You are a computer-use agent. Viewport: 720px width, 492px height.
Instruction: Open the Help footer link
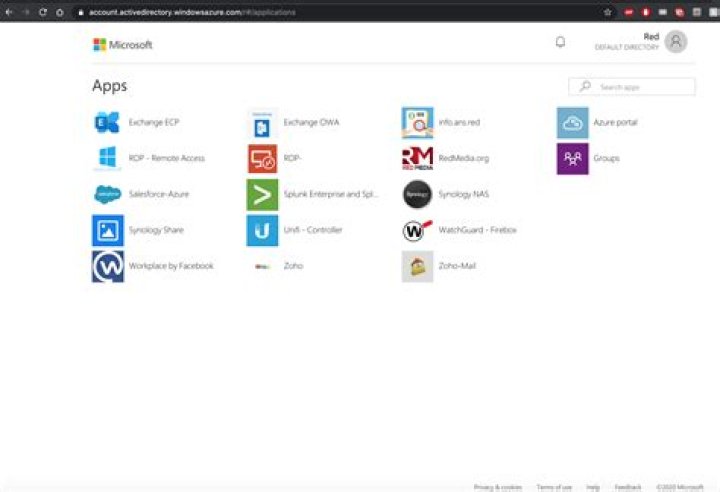593,486
